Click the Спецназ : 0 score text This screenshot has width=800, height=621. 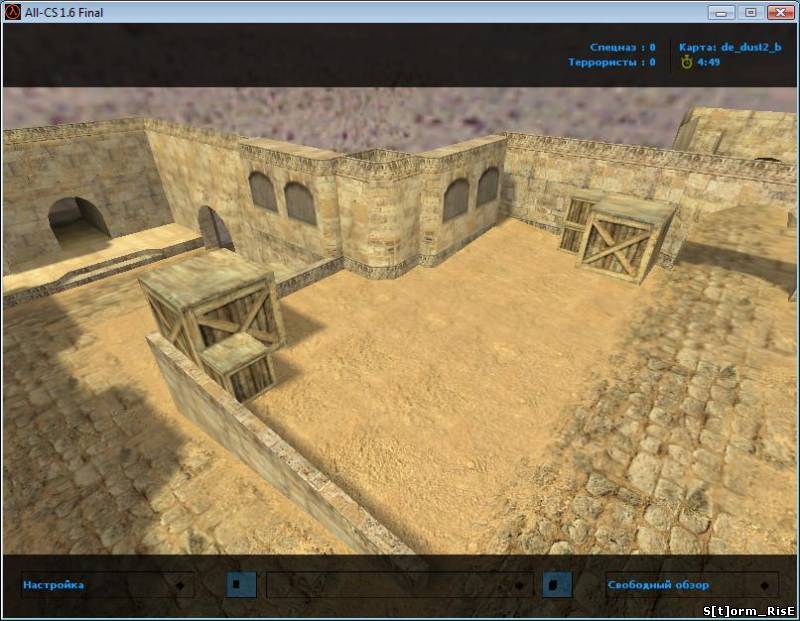click(622, 47)
